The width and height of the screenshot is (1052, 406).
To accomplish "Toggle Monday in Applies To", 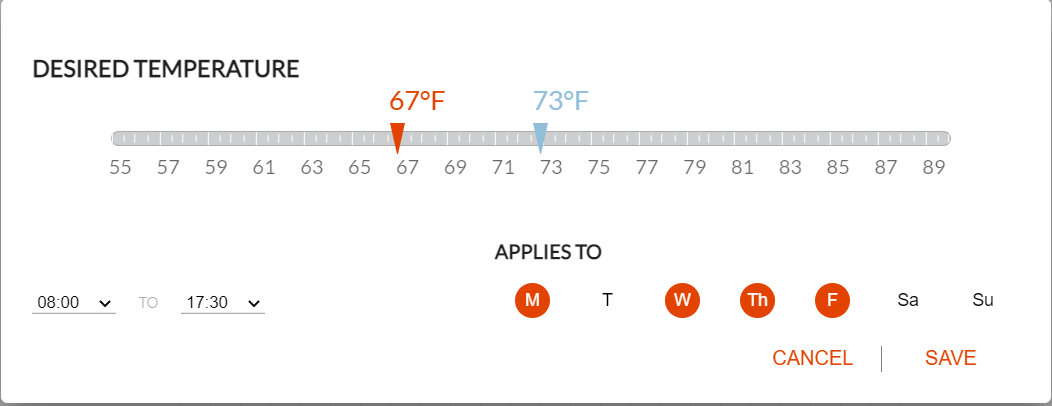I will pos(532,300).
